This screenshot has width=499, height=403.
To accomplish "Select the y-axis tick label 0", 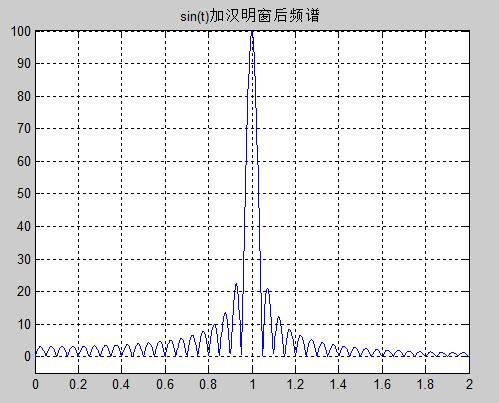I will pyautogui.click(x=27, y=357).
